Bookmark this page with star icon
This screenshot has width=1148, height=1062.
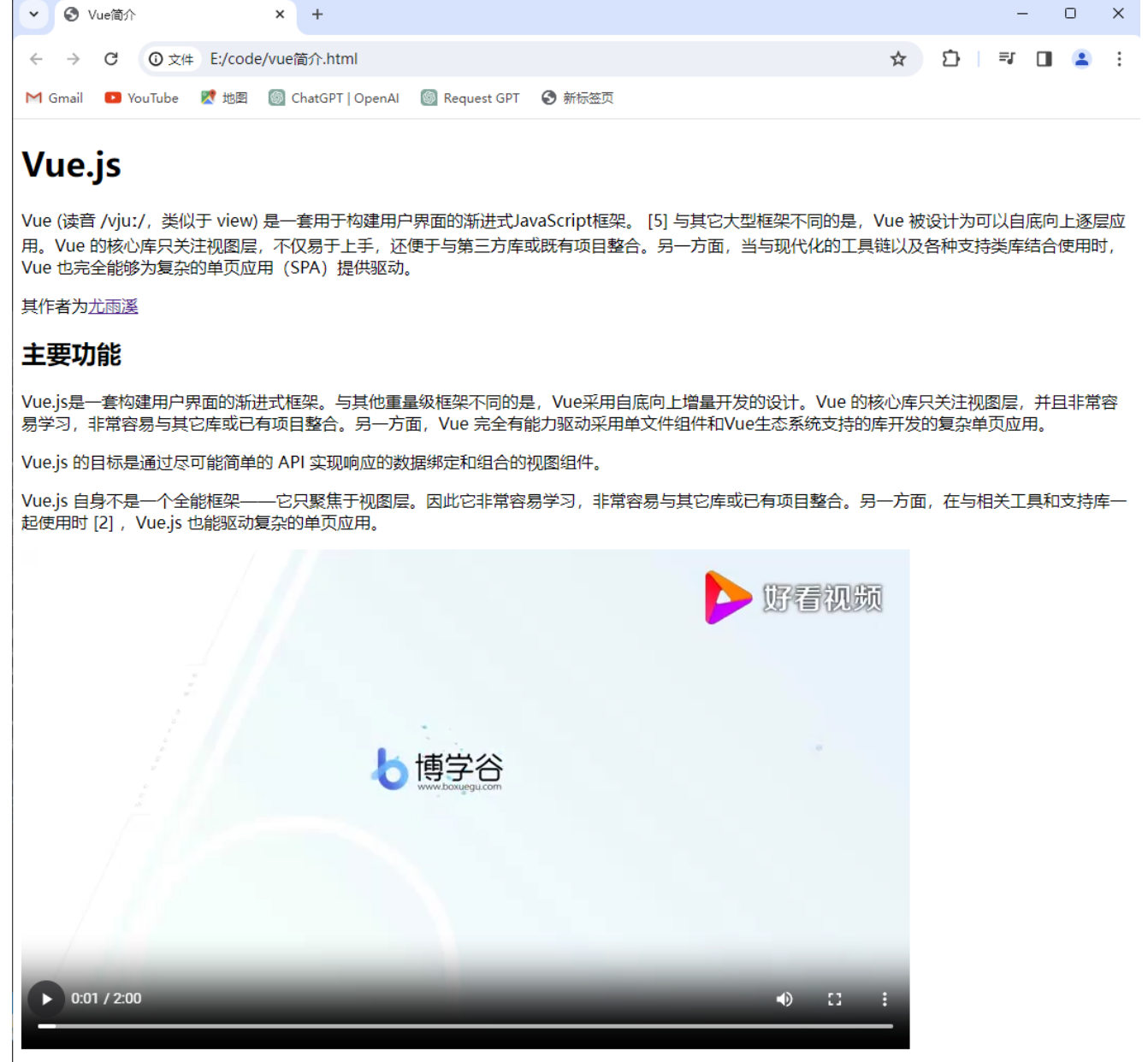point(898,59)
